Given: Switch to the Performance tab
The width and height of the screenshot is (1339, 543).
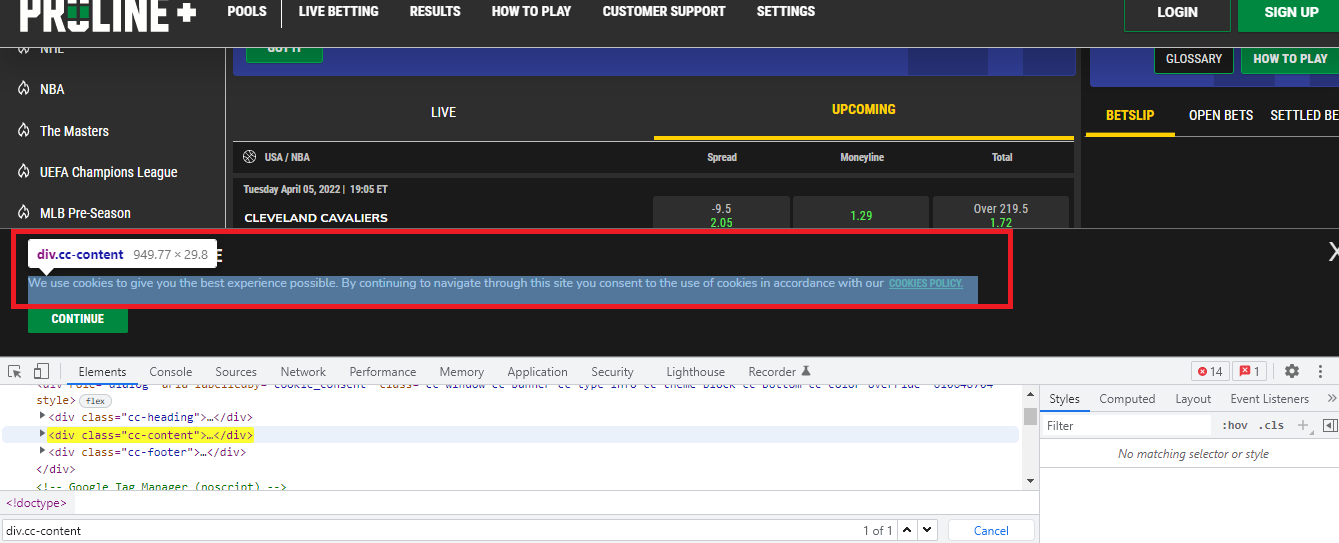Looking at the screenshot, I should [x=383, y=371].
